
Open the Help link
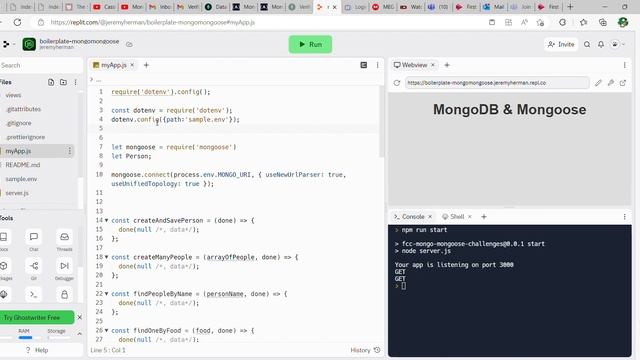click(x=37, y=350)
